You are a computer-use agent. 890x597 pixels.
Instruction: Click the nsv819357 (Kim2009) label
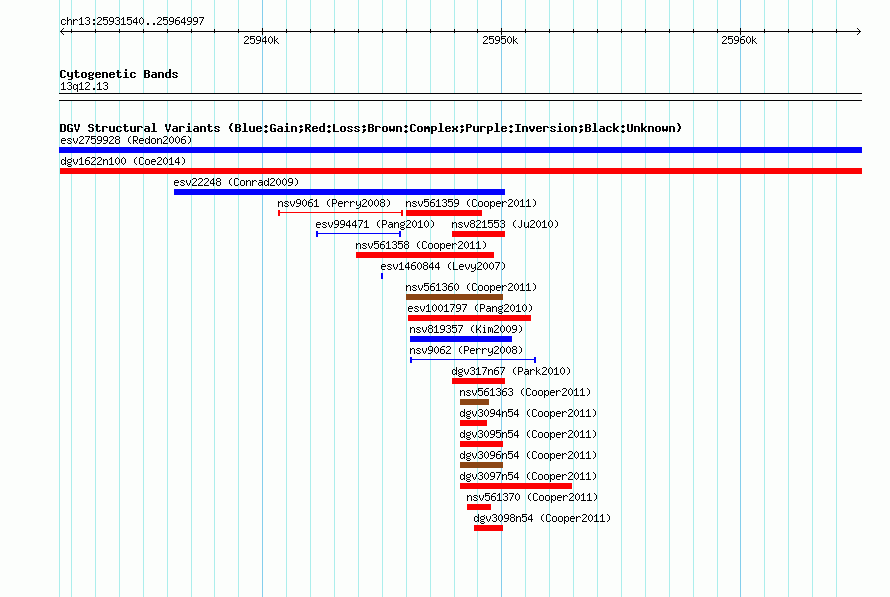point(466,329)
